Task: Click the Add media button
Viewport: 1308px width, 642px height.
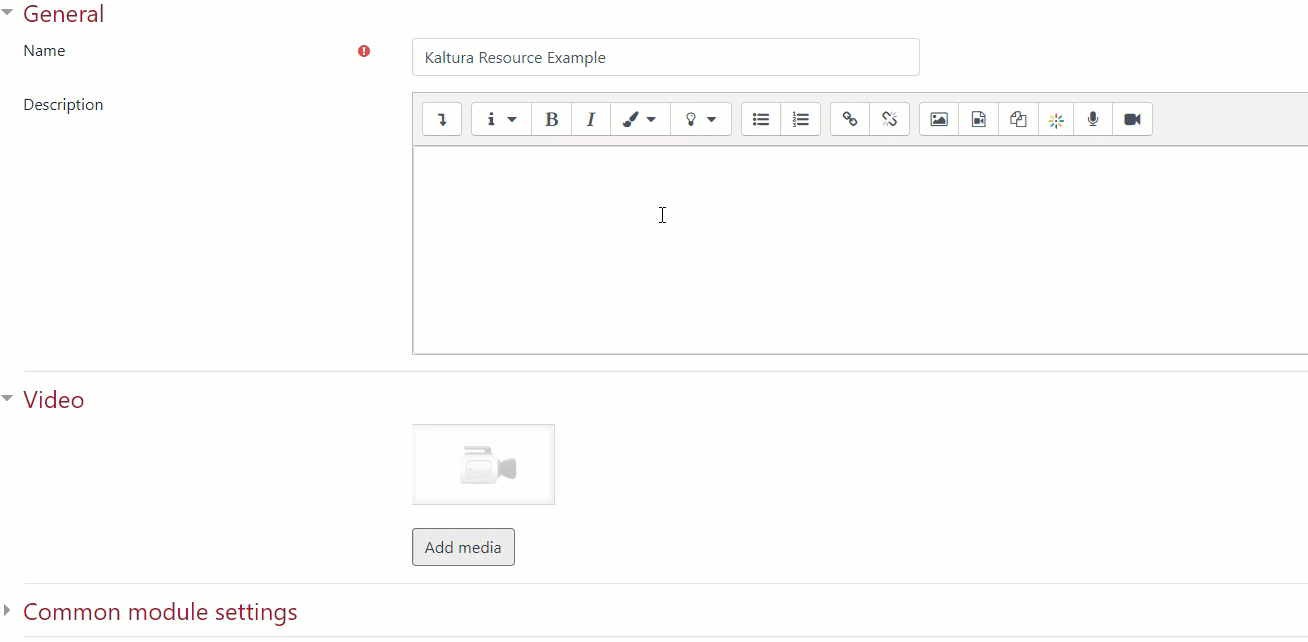Action: point(463,547)
